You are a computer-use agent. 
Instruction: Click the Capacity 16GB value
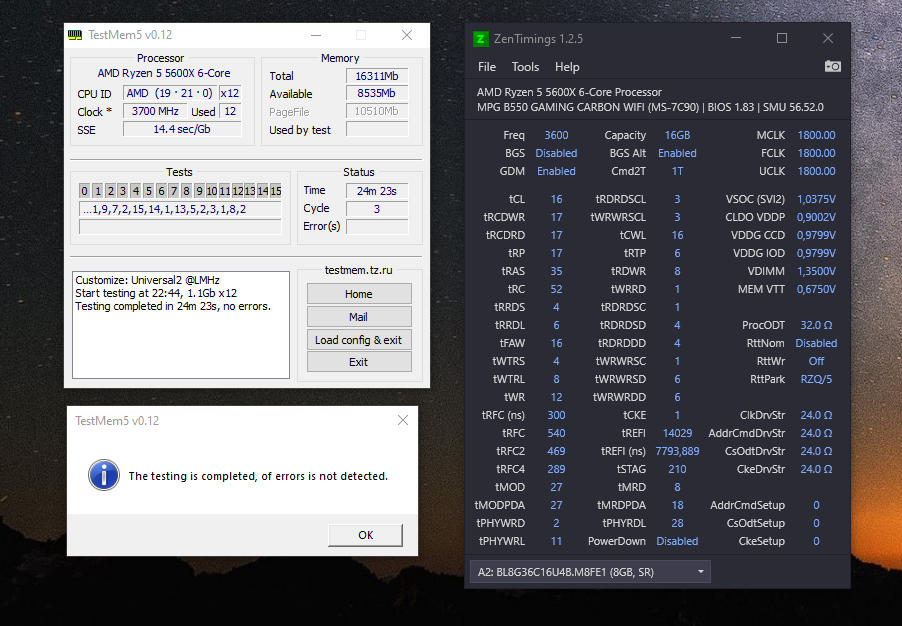coord(677,135)
